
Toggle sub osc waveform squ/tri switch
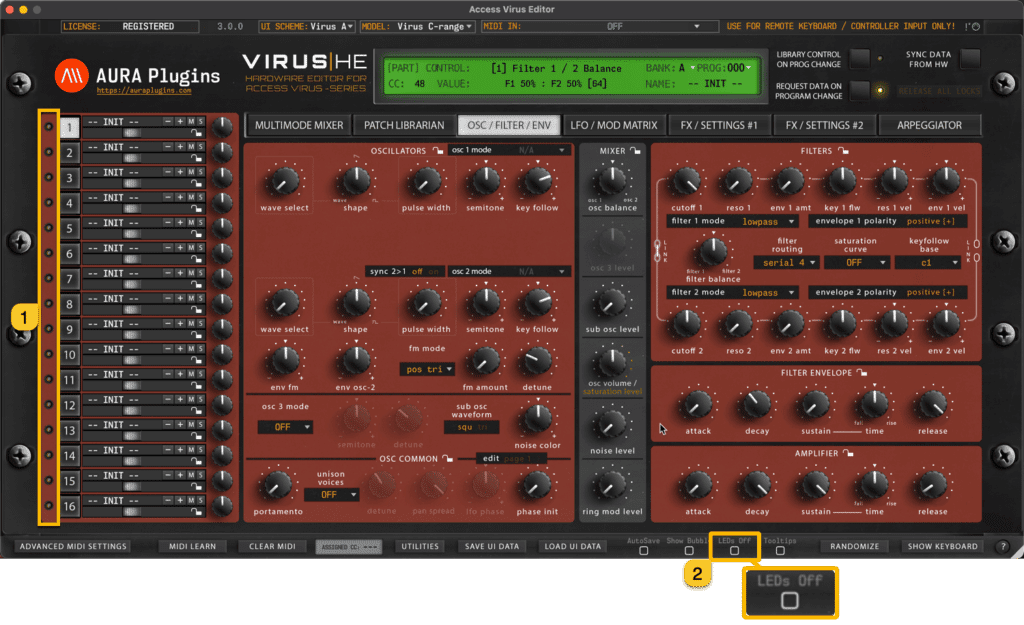tap(472, 427)
